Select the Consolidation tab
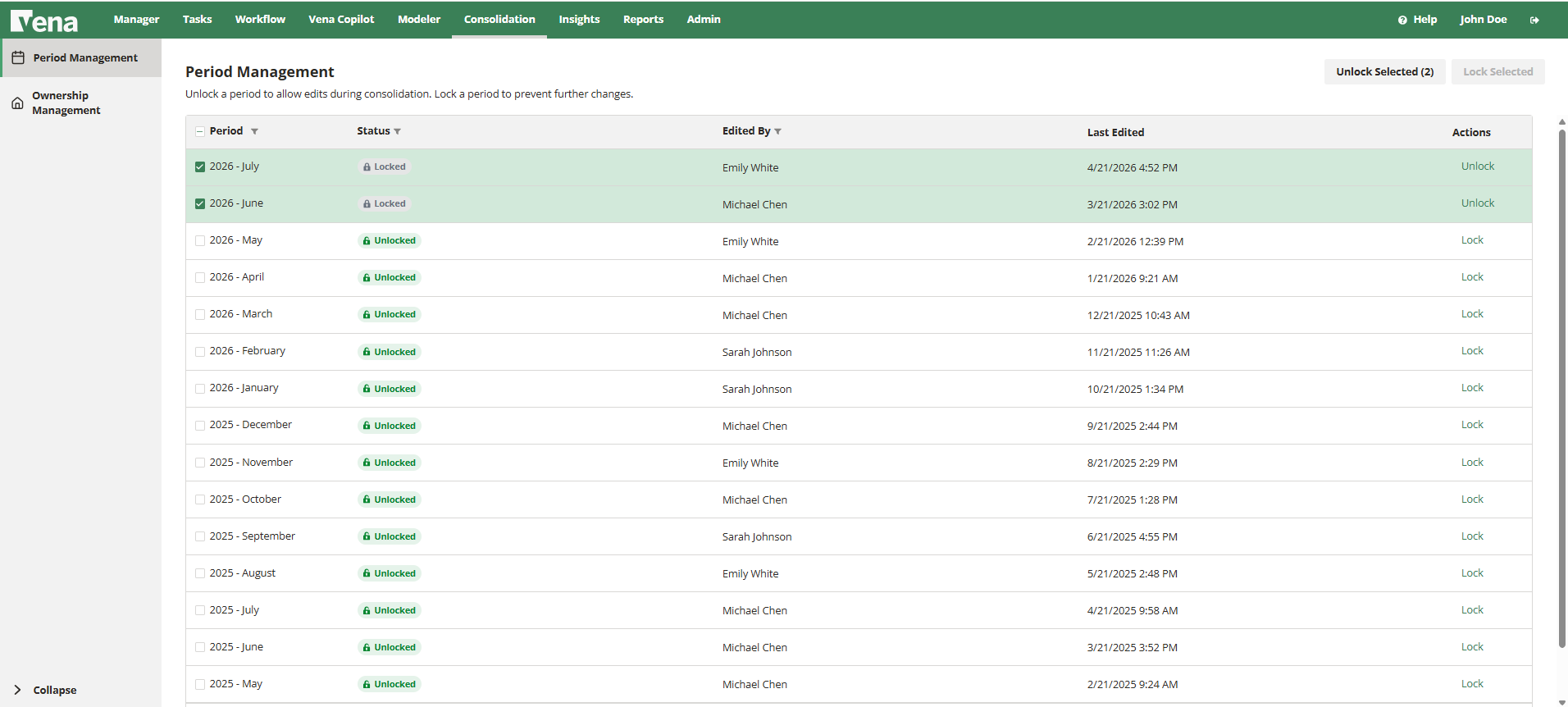1568x707 pixels. click(x=499, y=19)
